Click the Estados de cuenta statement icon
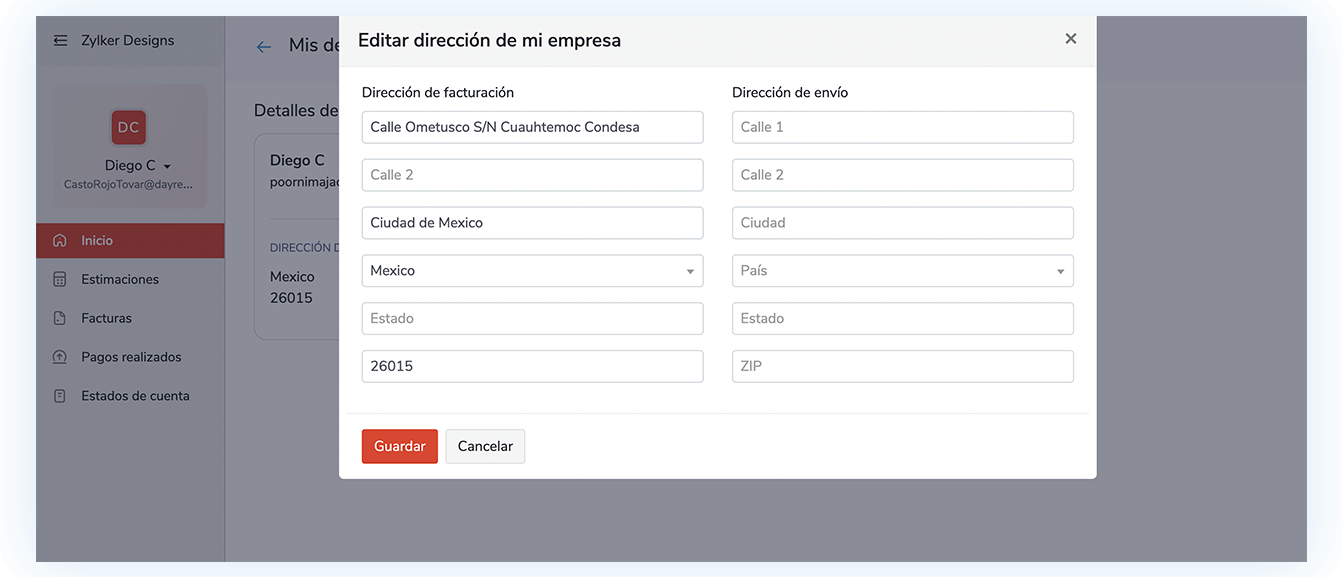Screen dimensions: 1342x577 click(60, 395)
